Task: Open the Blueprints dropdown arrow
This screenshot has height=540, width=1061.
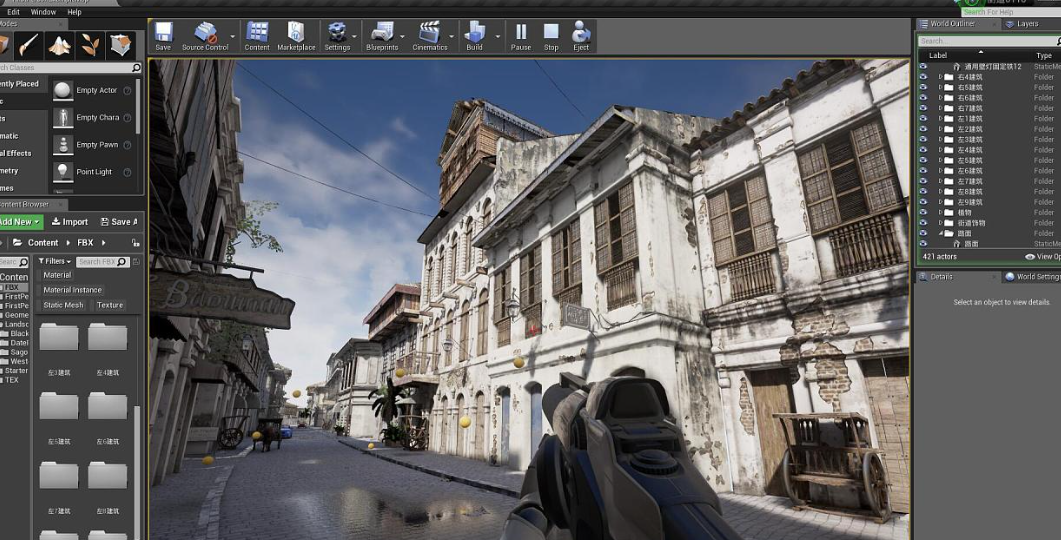Action: coord(402,37)
